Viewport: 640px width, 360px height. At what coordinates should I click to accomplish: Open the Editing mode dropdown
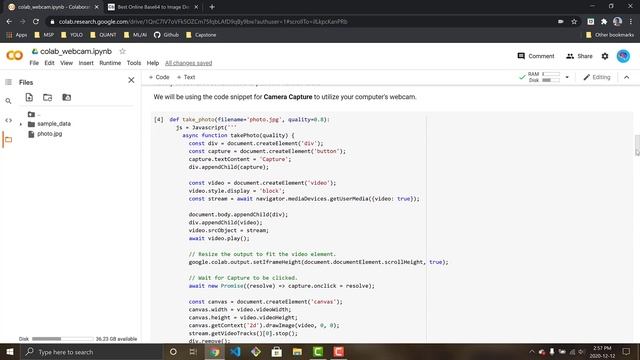click(597, 77)
